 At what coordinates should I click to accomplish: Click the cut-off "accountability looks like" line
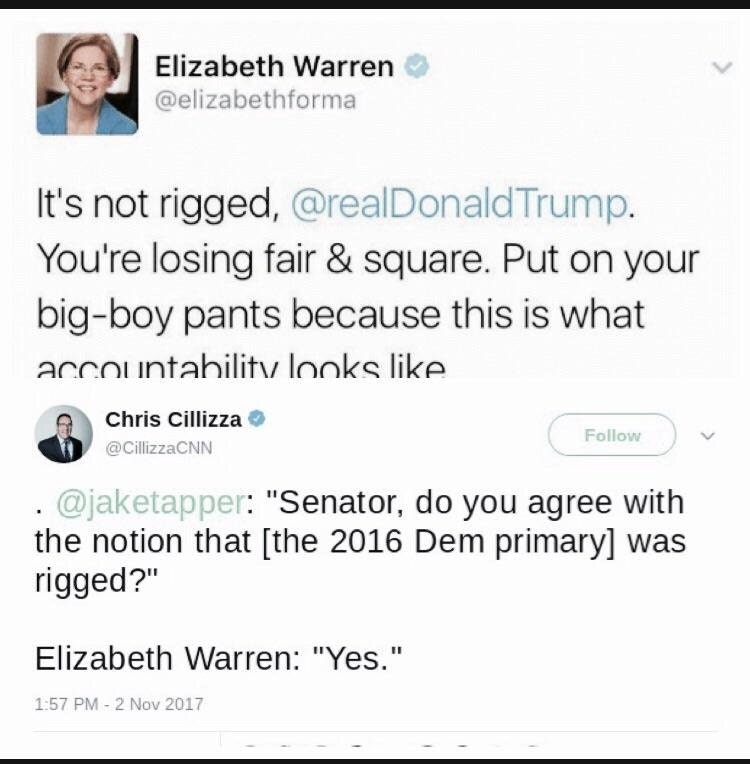tap(240, 367)
